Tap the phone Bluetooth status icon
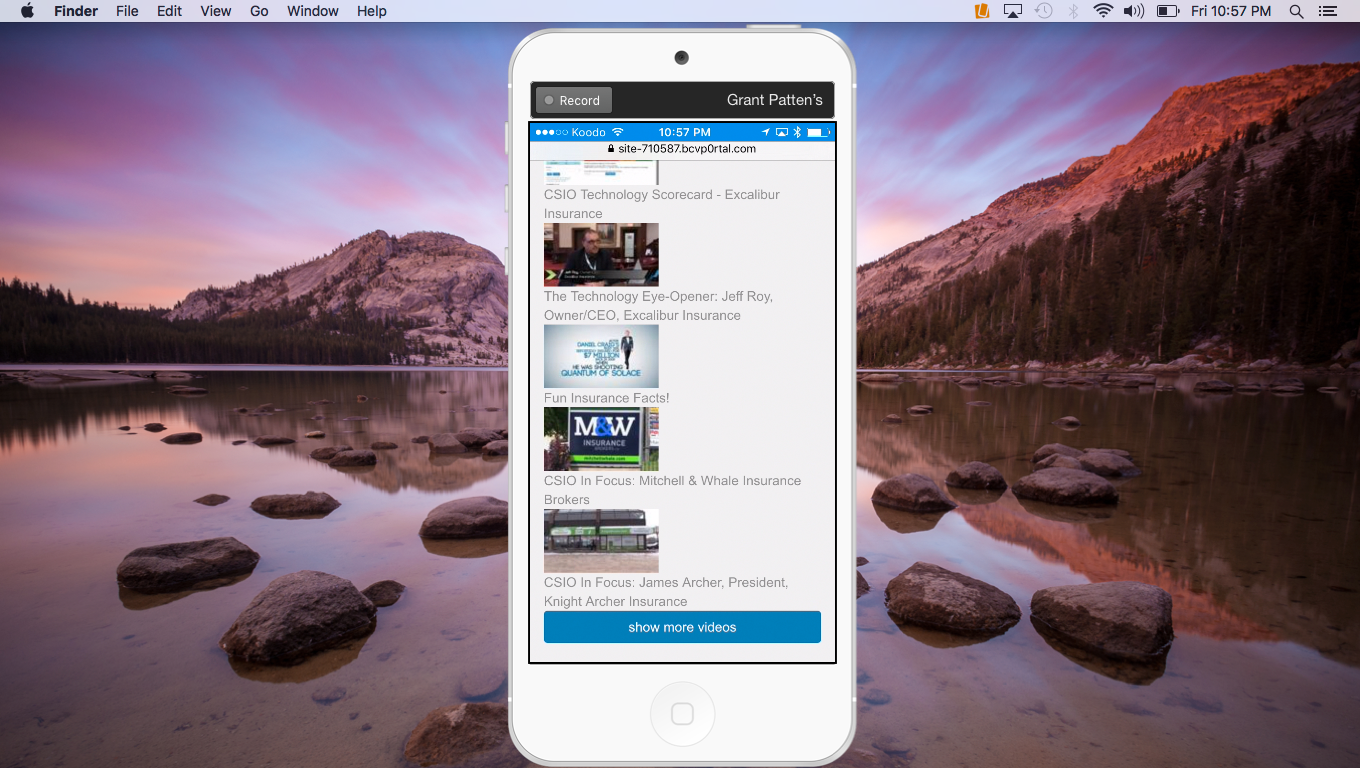The height and width of the screenshot is (768, 1360). pyautogui.click(x=797, y=132)
